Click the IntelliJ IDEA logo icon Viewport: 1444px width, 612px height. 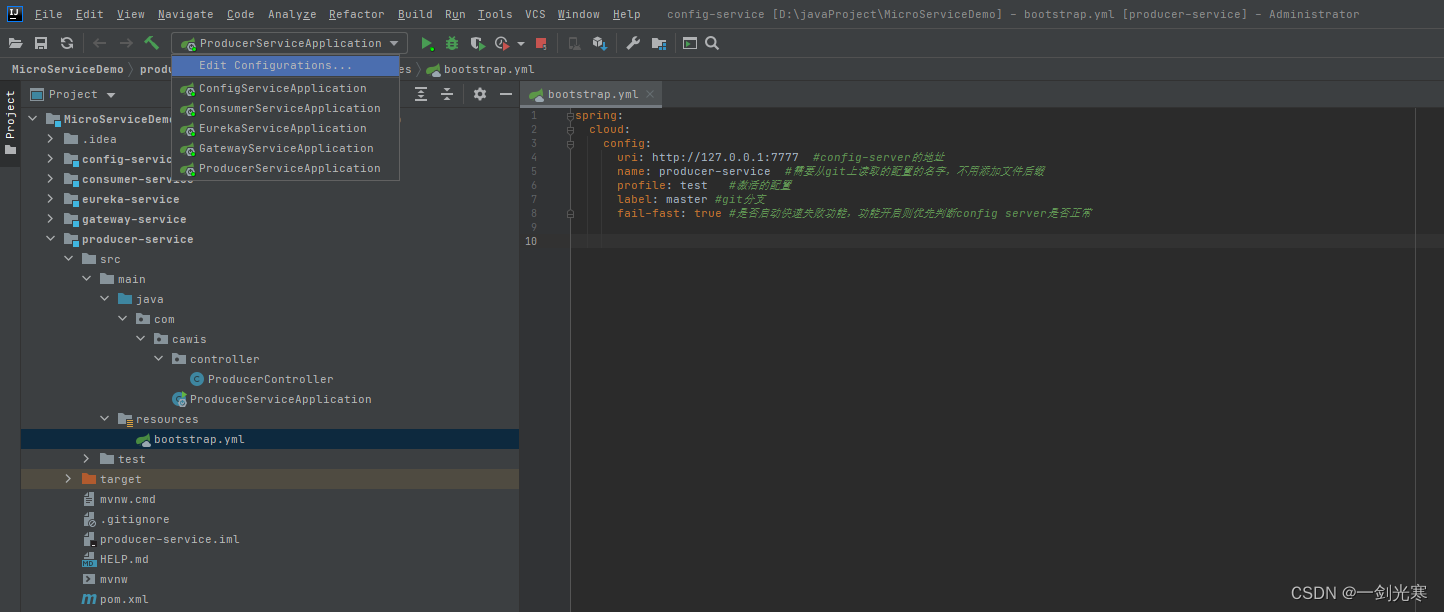[x=15, y=14]
